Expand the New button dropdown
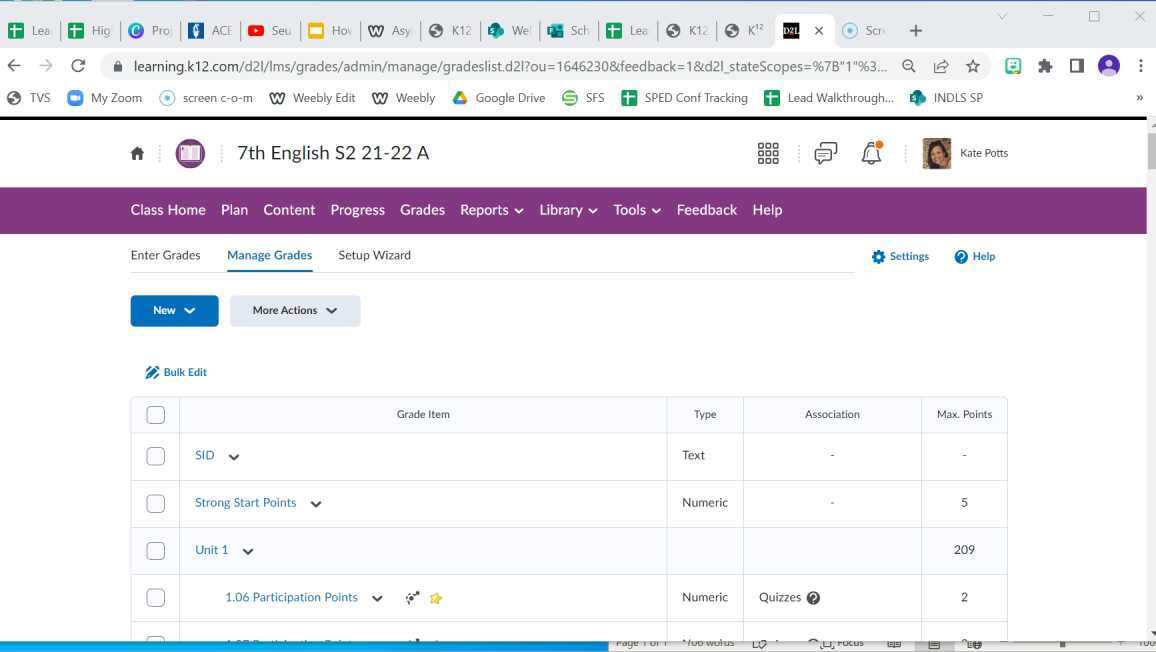The width and height of the screenshot is (1156, 652). pos(174,310)
